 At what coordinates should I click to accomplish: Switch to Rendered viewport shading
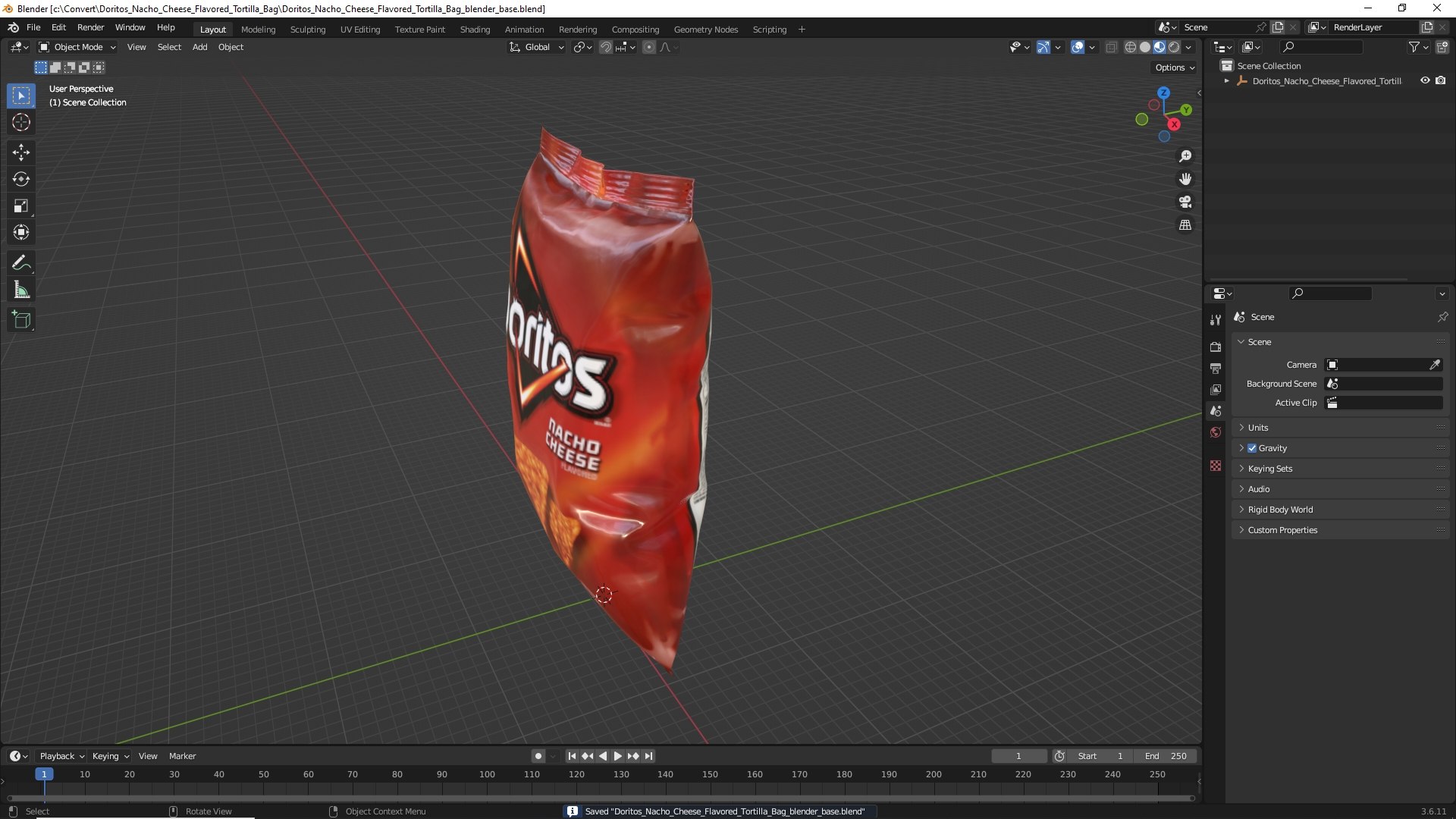tap(1174, 47)
